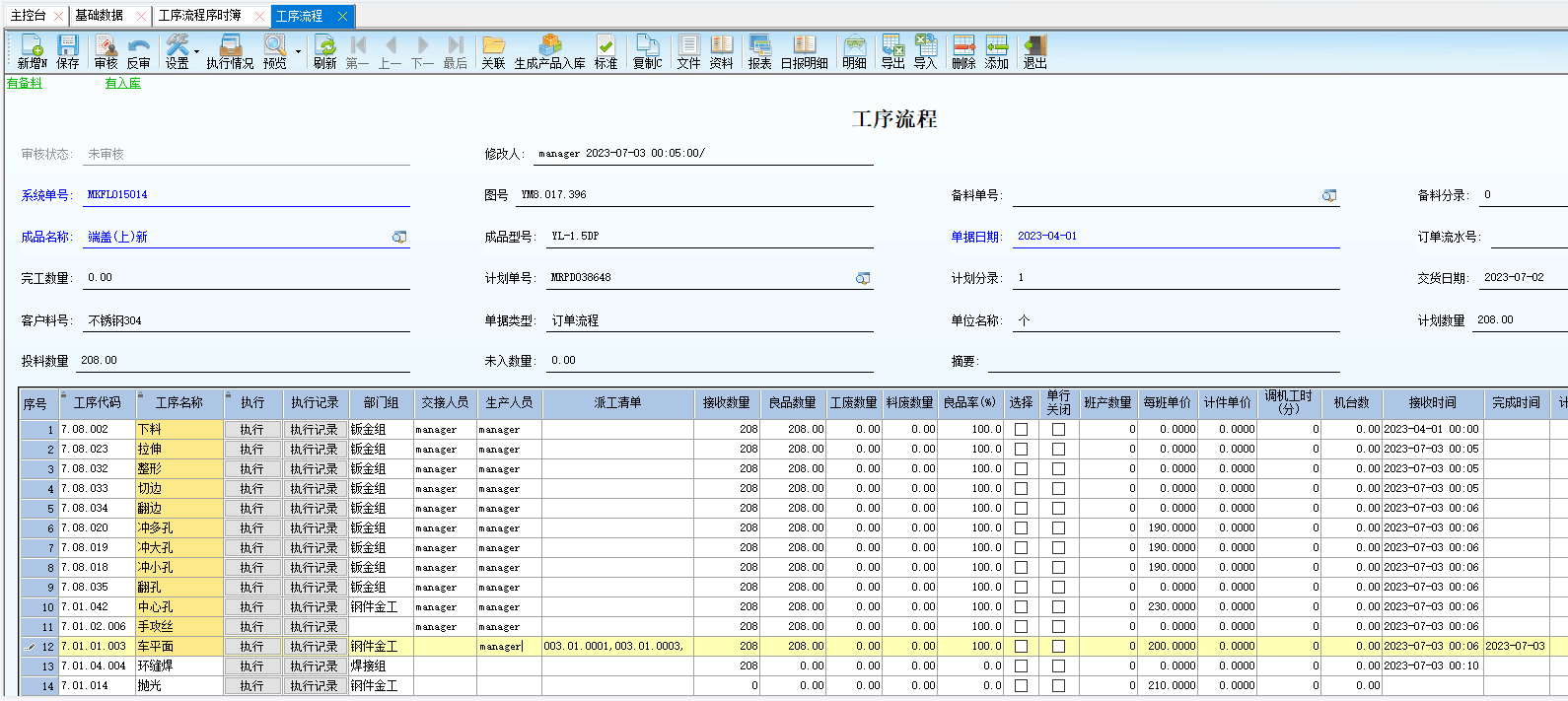The height and width of the screenshot is (701, 1568).
Task: Open the dropdown arrow beside 设置
Action: tap(197, 51)
